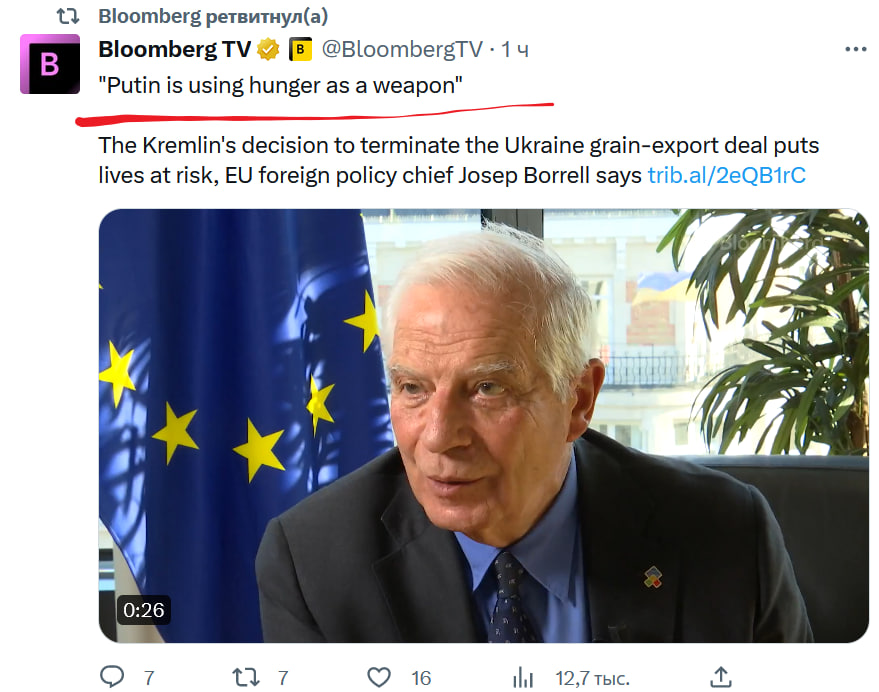Open the trib.al/2eQB1rC link
Screen dimensions: 879x692
pyautogui.click(x=726, y=176)
